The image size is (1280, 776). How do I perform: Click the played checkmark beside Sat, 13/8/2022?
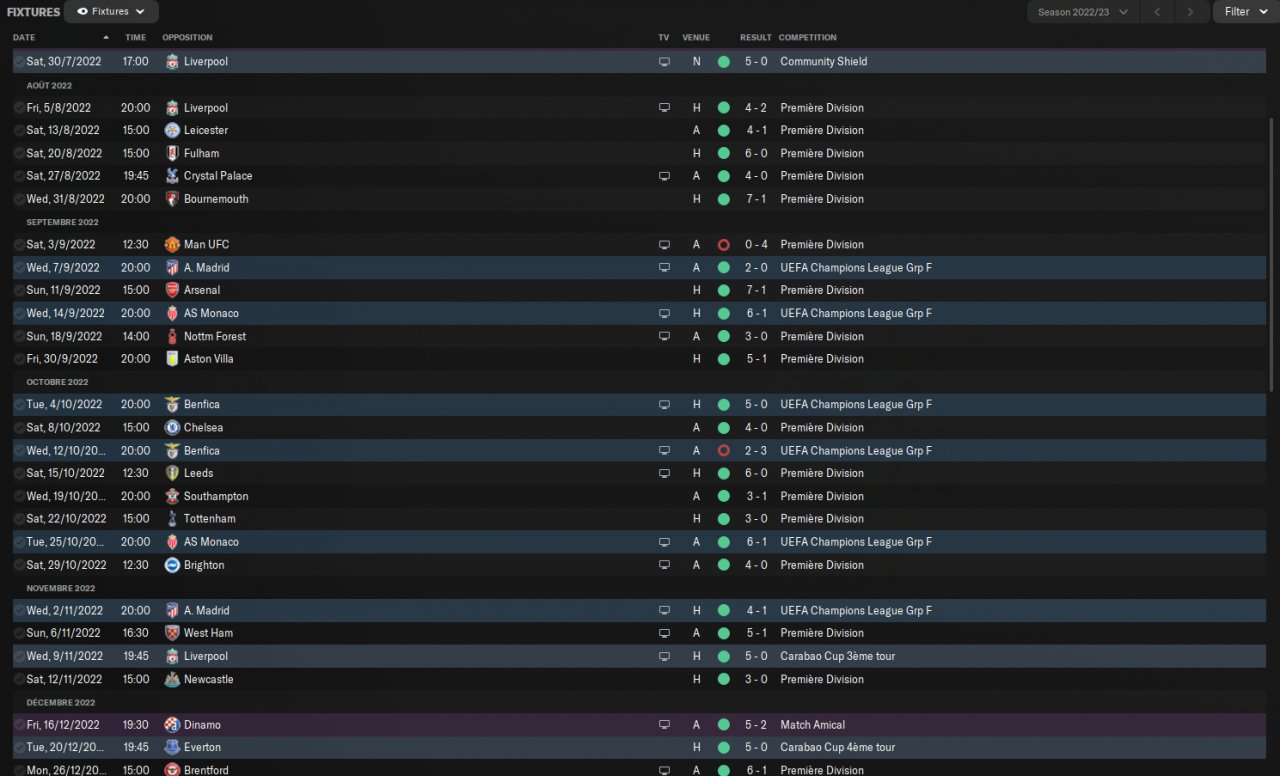pos(19,130)
